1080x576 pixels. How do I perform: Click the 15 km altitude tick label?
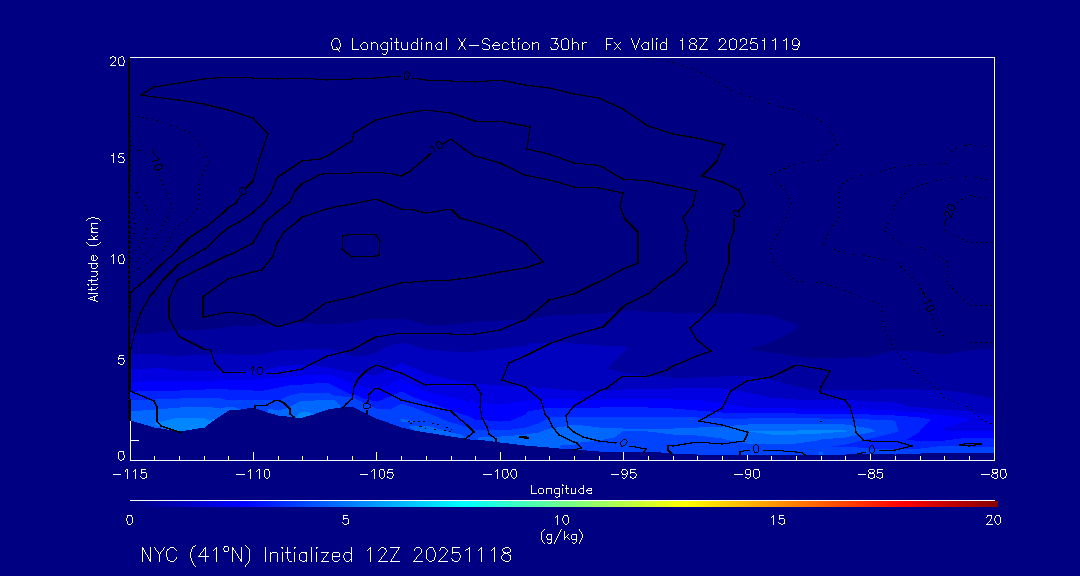click(x=116, y=158)
